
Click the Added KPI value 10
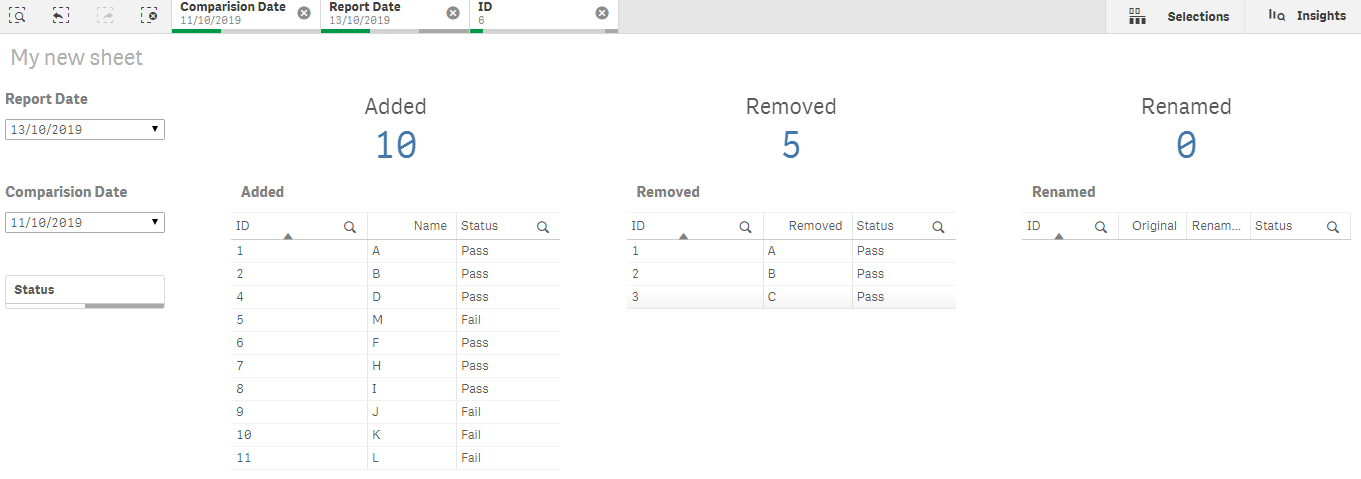(396, 146)
